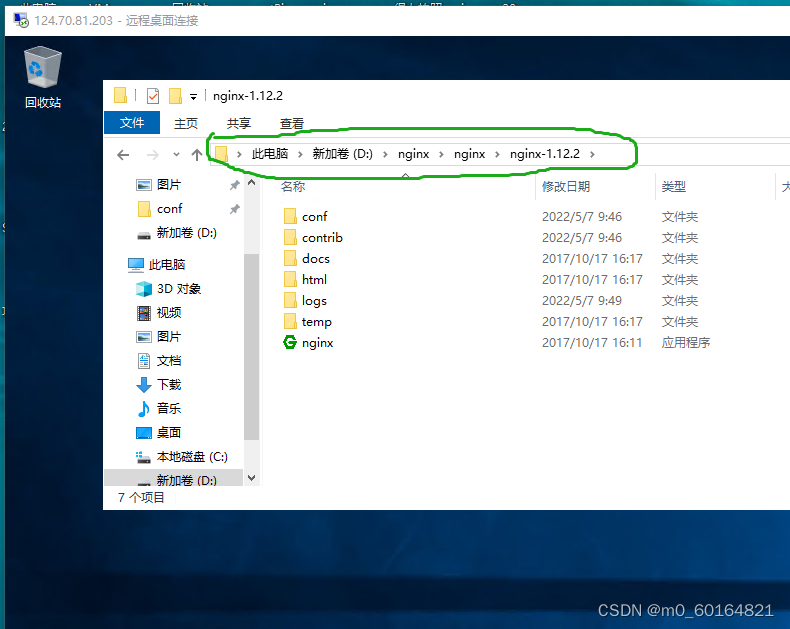Select the logs folder icon
Screen dimensions: 790x629
(290, 300)
